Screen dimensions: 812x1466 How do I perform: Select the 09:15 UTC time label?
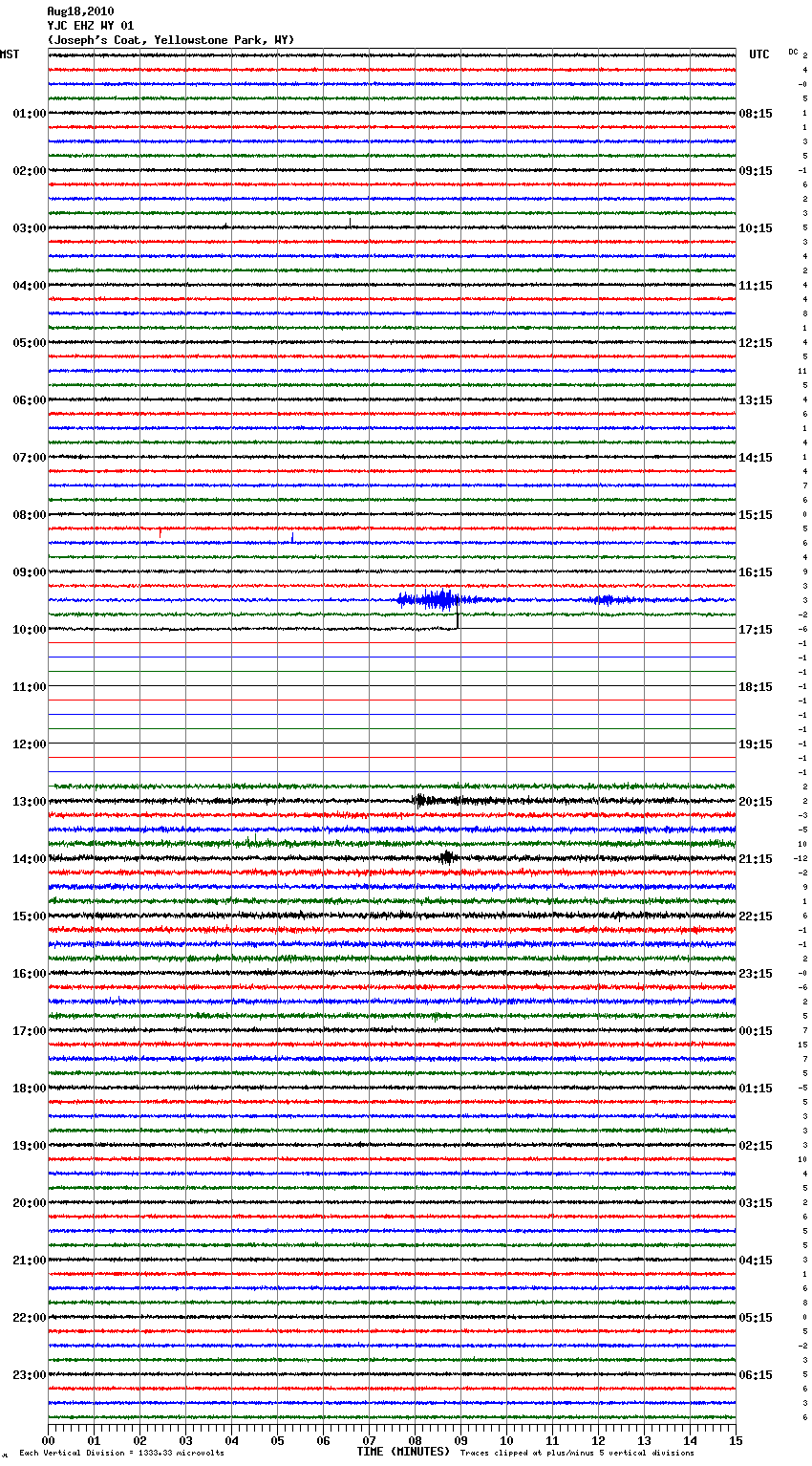click(x=756, y=171)
